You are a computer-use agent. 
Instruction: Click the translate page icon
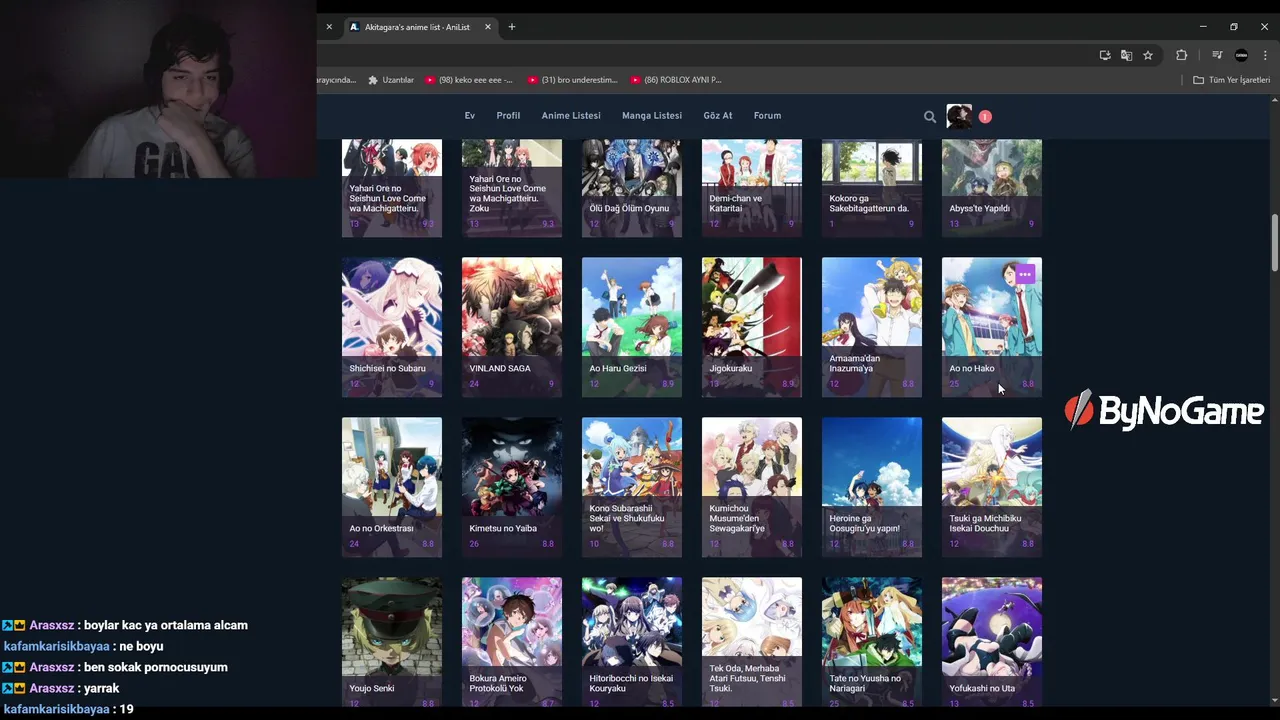pos(1126,55)
